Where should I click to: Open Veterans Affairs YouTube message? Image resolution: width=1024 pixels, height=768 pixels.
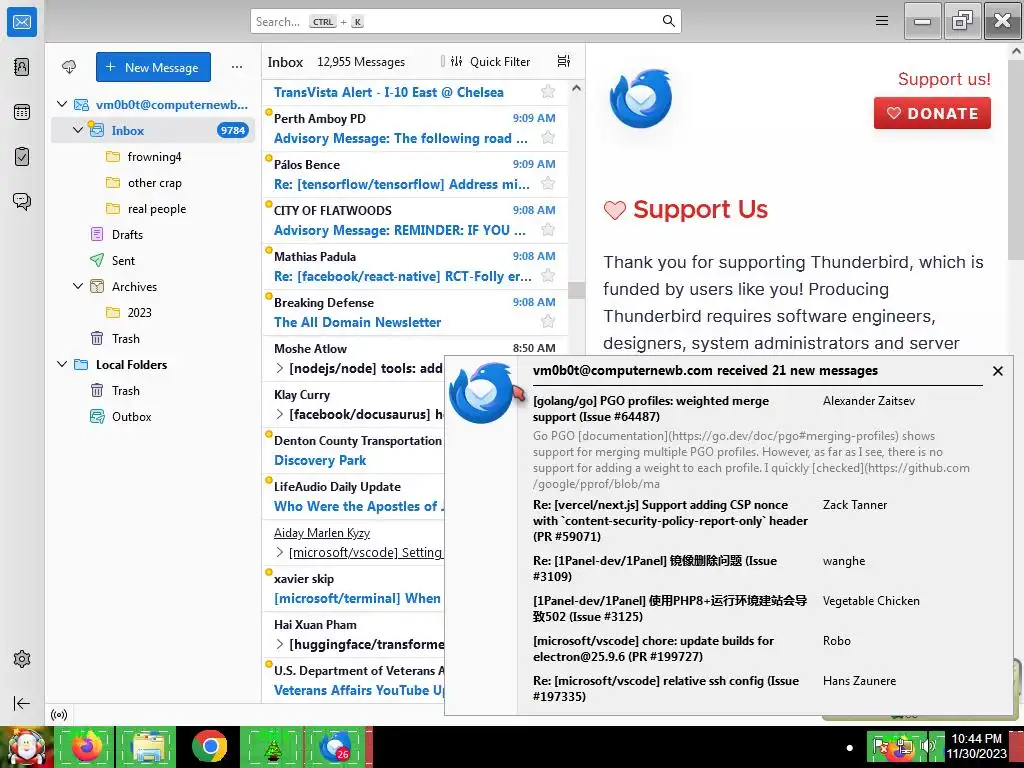click(x=353, y=680)
